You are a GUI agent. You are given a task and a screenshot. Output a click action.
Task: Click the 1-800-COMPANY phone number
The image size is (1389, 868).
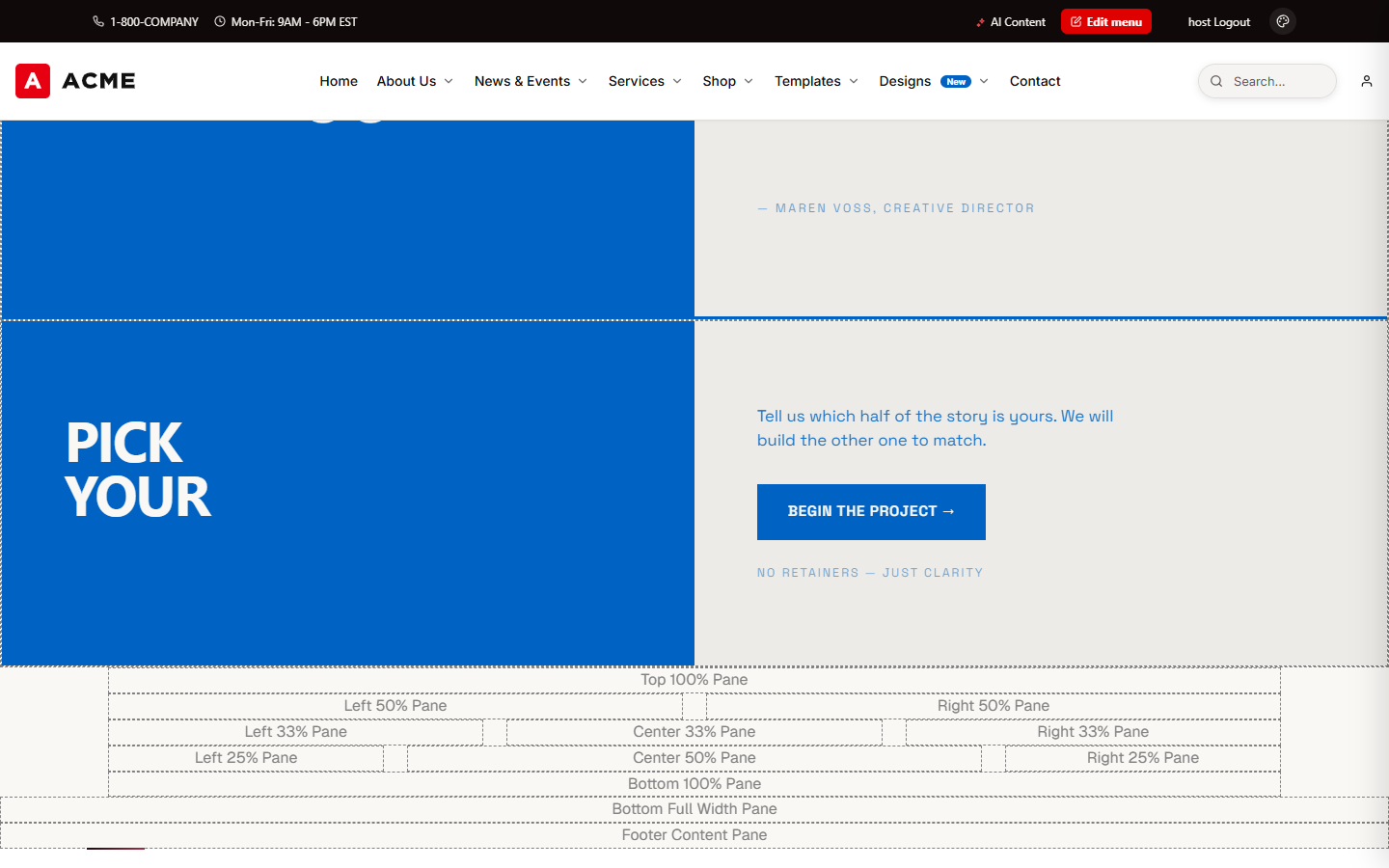tap(154, 21)
